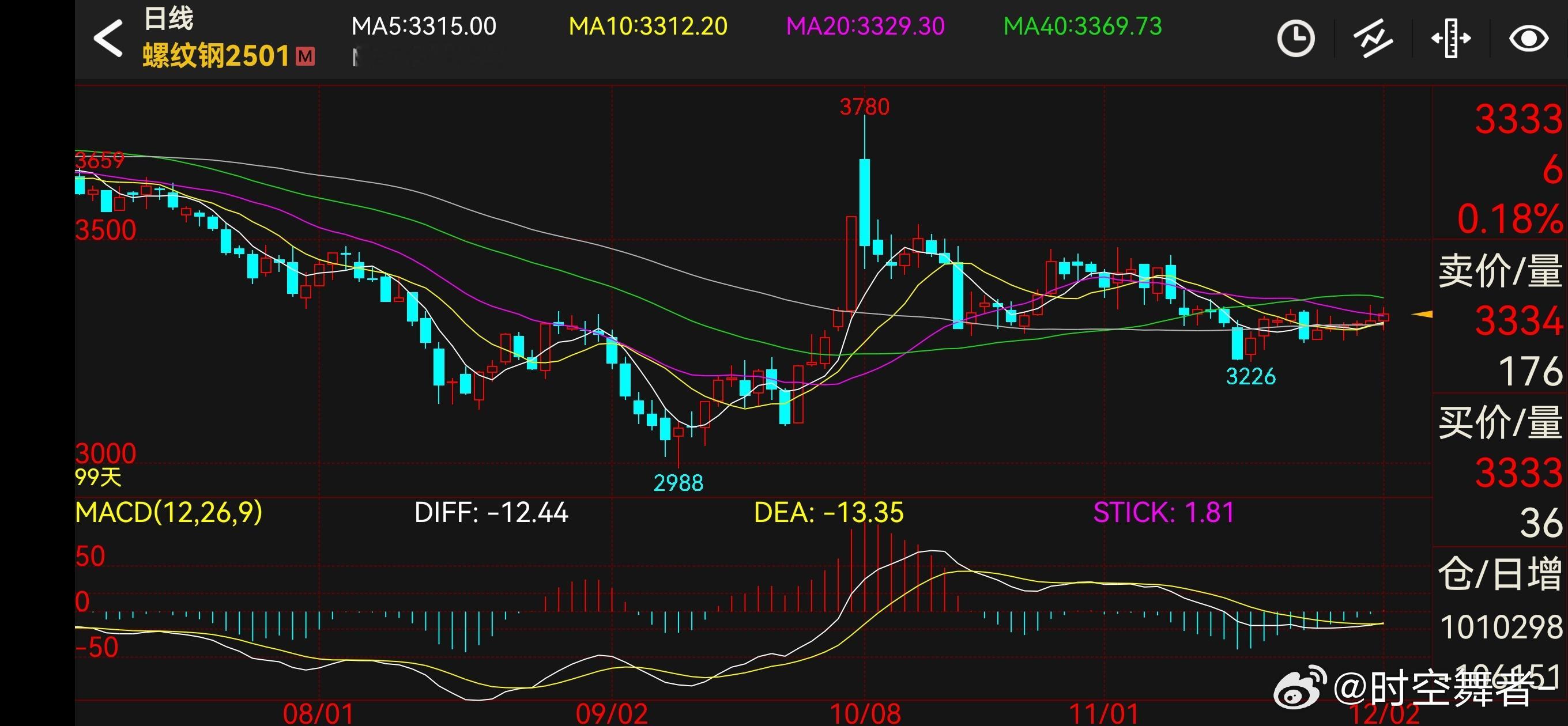Tap the DIFF: -12.44 value
Image resolution: width=1568 pixels, height=726 pixels.
[491, 512]
